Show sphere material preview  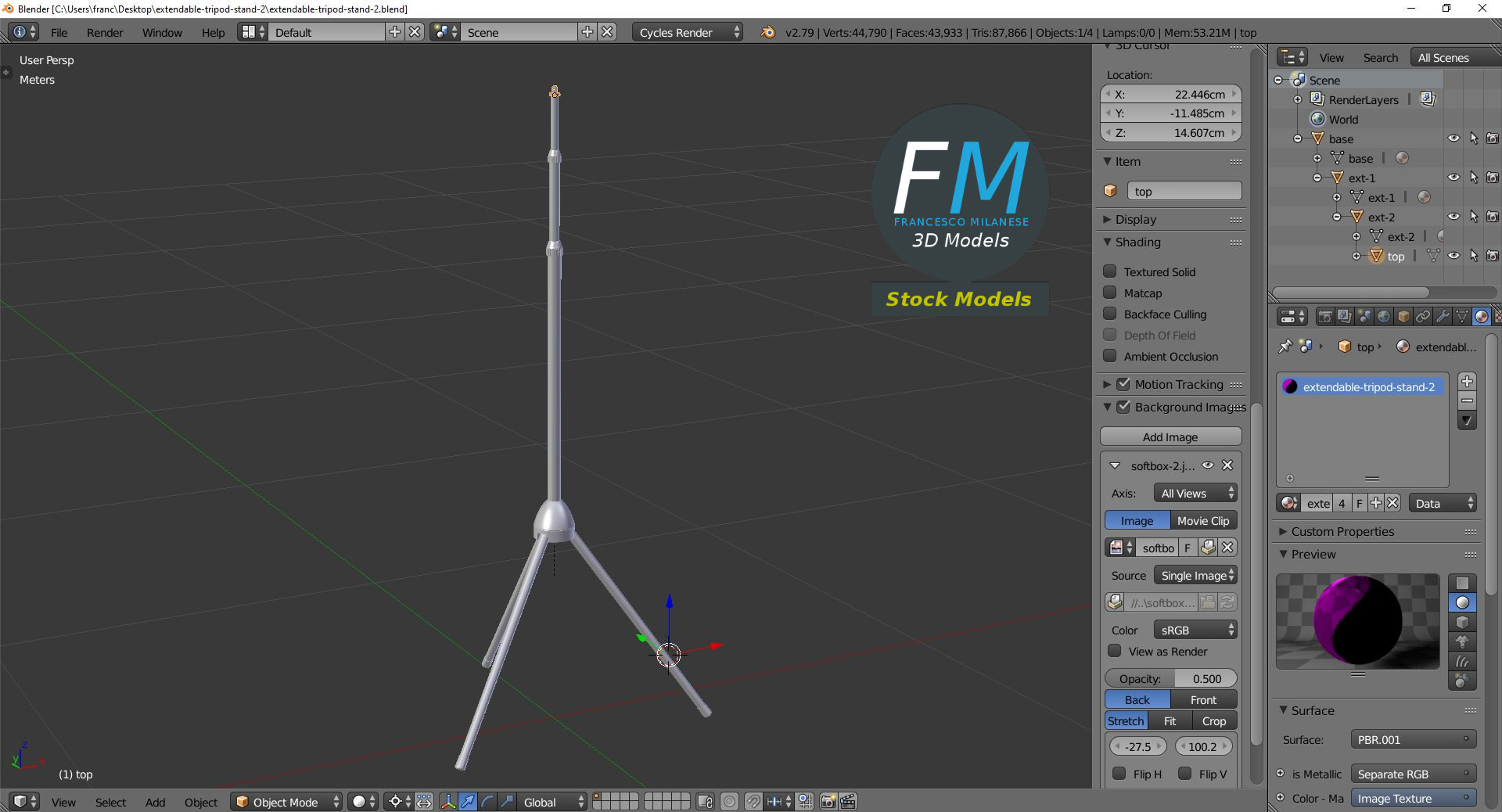[1462, 603]
